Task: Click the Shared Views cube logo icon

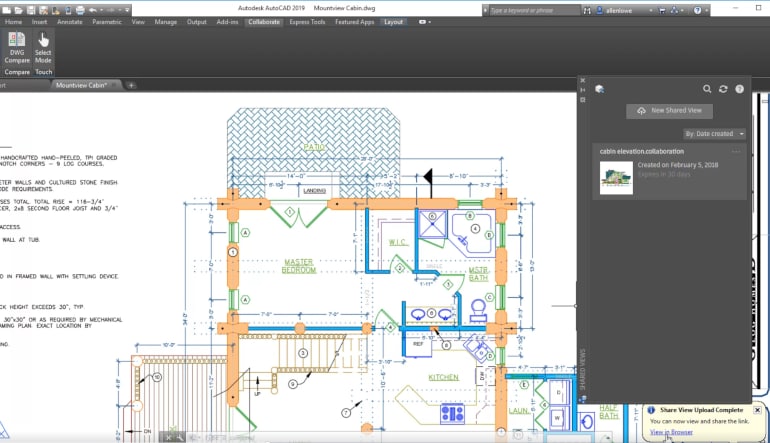Action: (599, 89)
